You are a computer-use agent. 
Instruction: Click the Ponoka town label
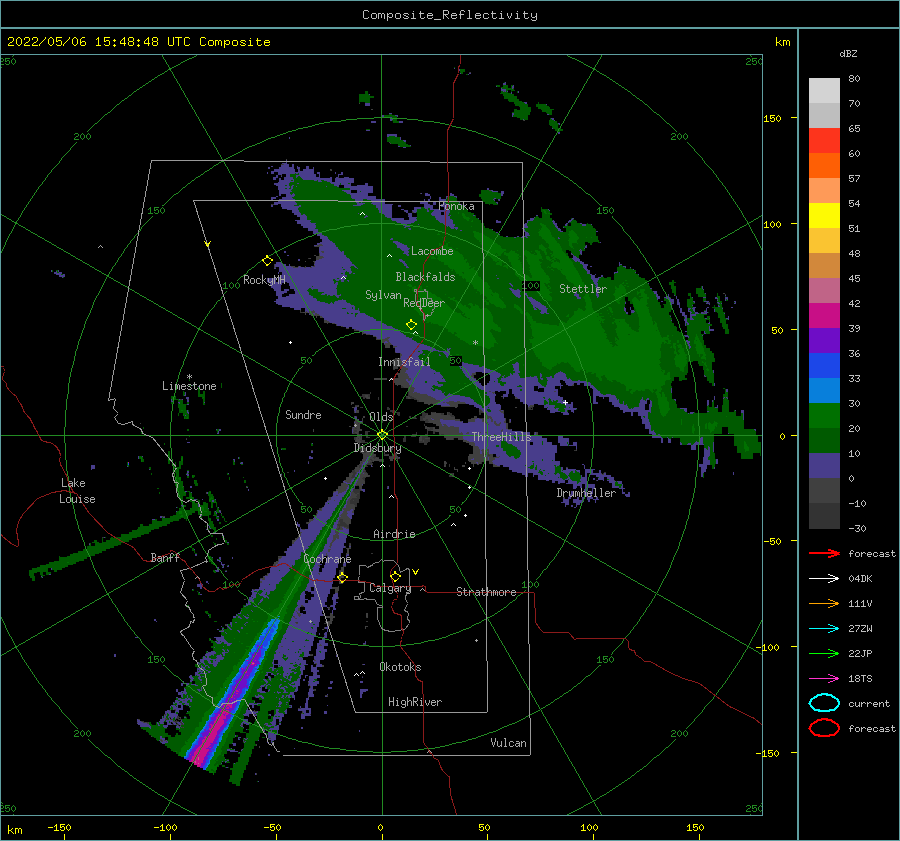pos(456,206)
